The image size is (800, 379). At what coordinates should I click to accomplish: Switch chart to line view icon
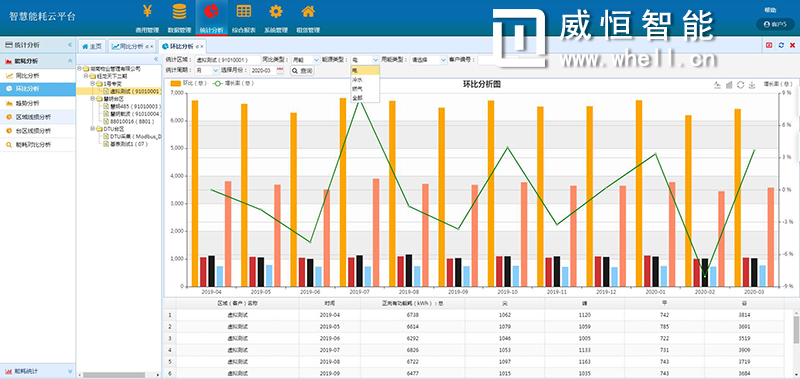(717, 85)
